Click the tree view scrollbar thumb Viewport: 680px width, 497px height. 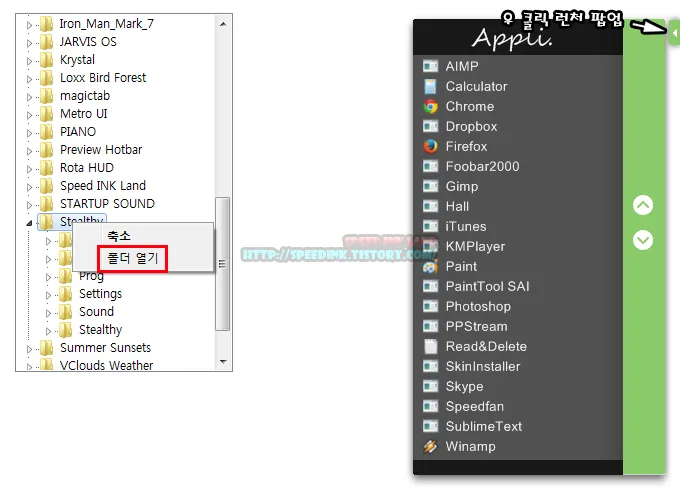point(222,264)
